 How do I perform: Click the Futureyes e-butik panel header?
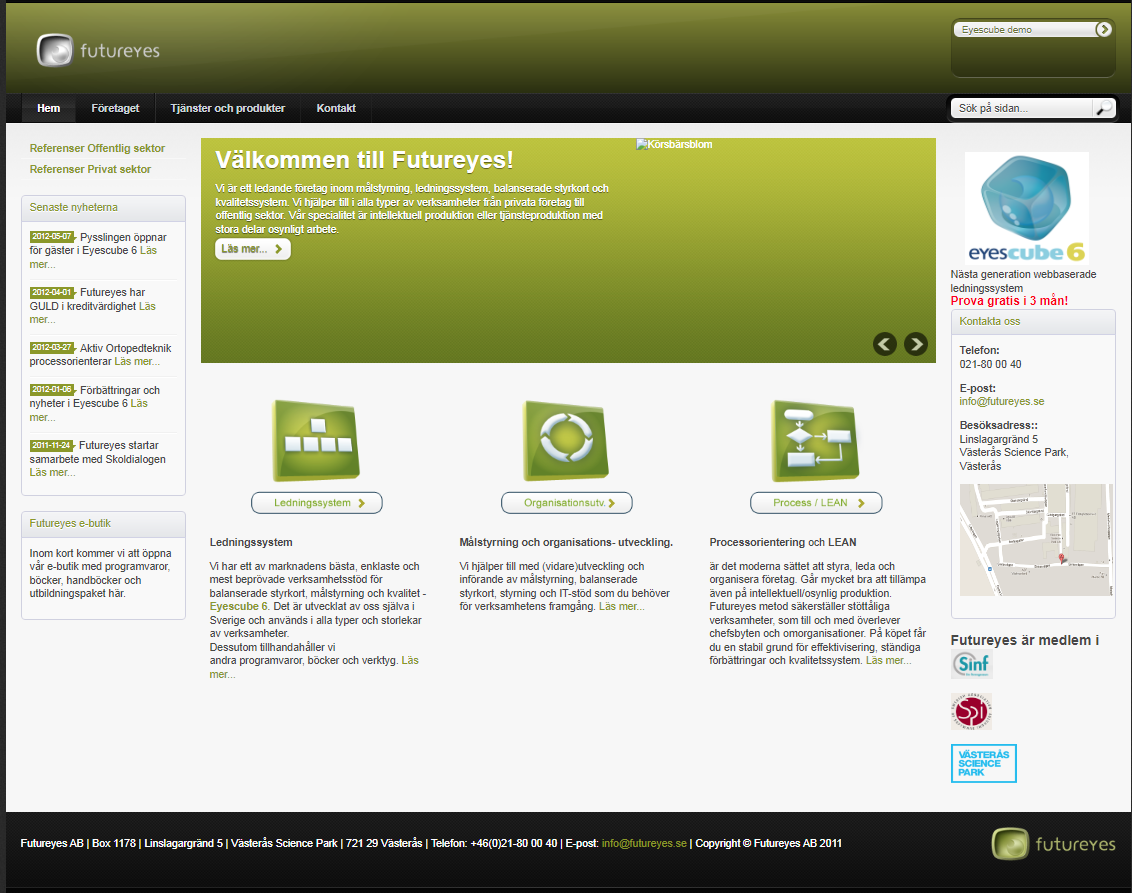103,524
